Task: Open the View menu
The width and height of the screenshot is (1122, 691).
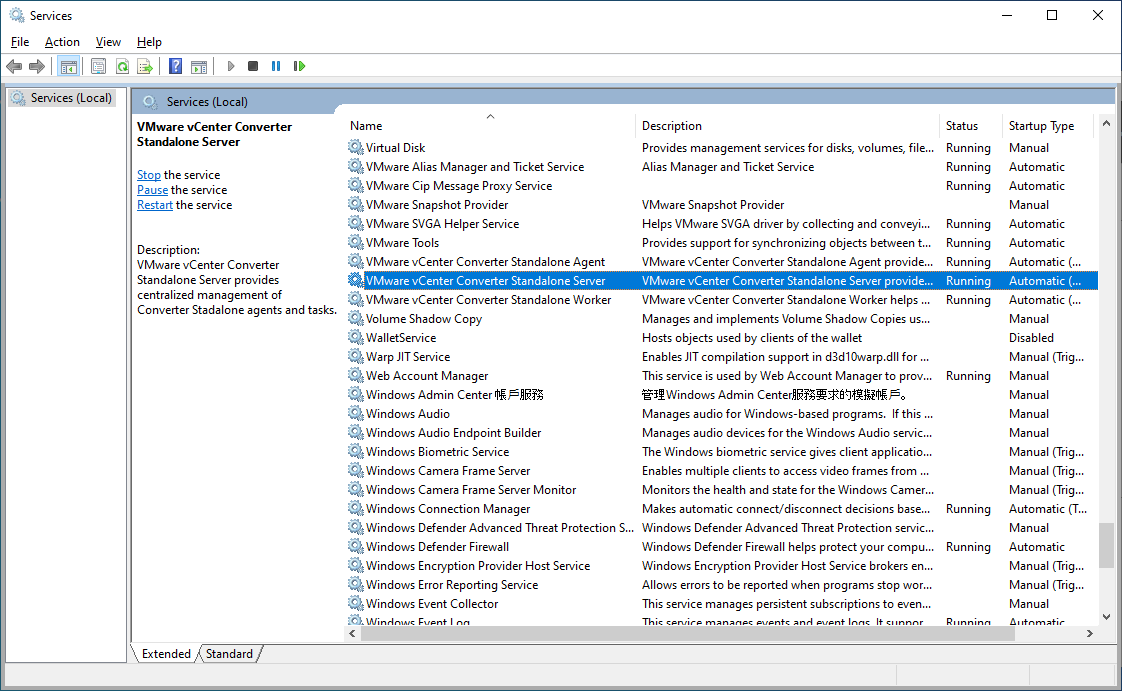Action: (x=108, y=42)
